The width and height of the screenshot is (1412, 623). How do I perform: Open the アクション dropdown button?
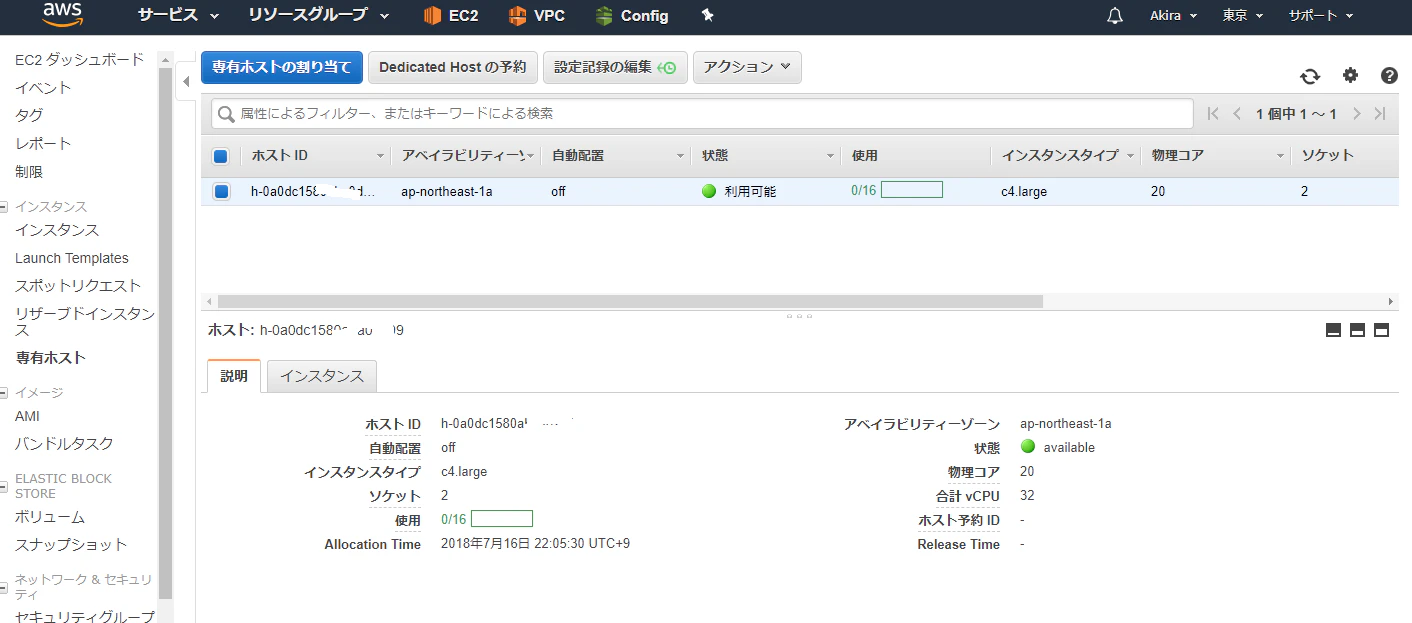(x=747, y=67)
